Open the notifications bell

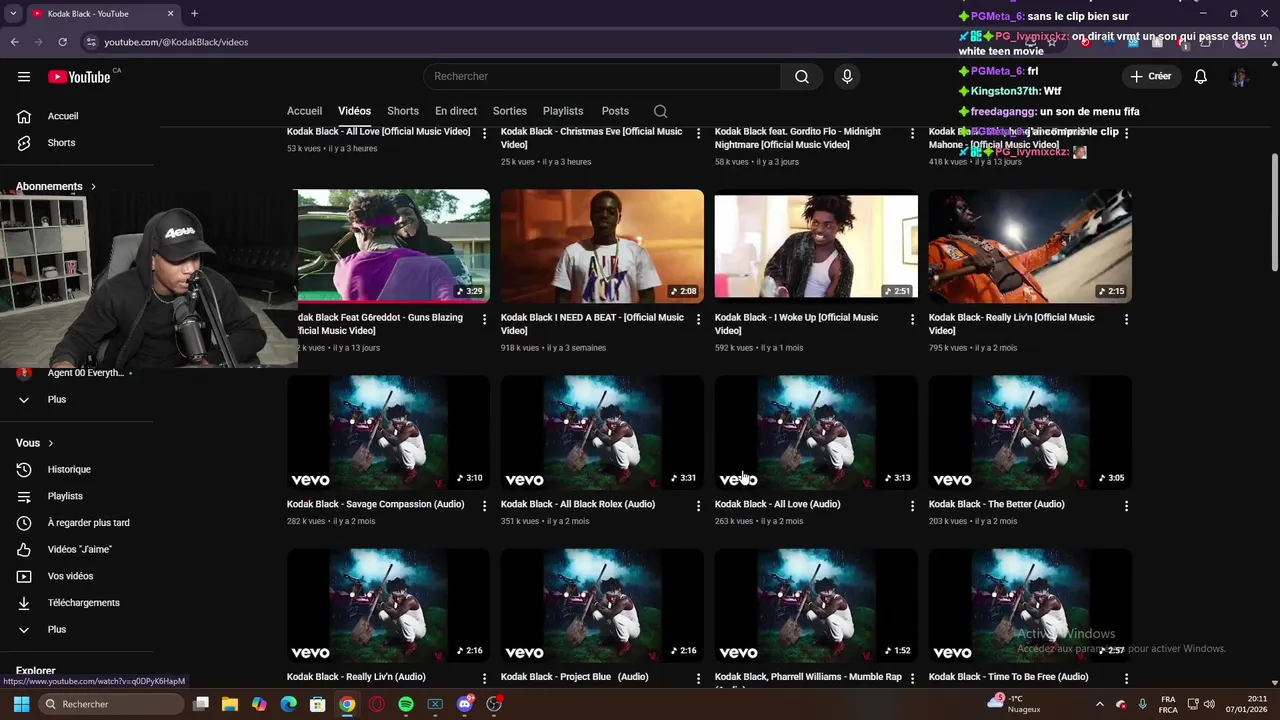click(x=1201, y=77)
